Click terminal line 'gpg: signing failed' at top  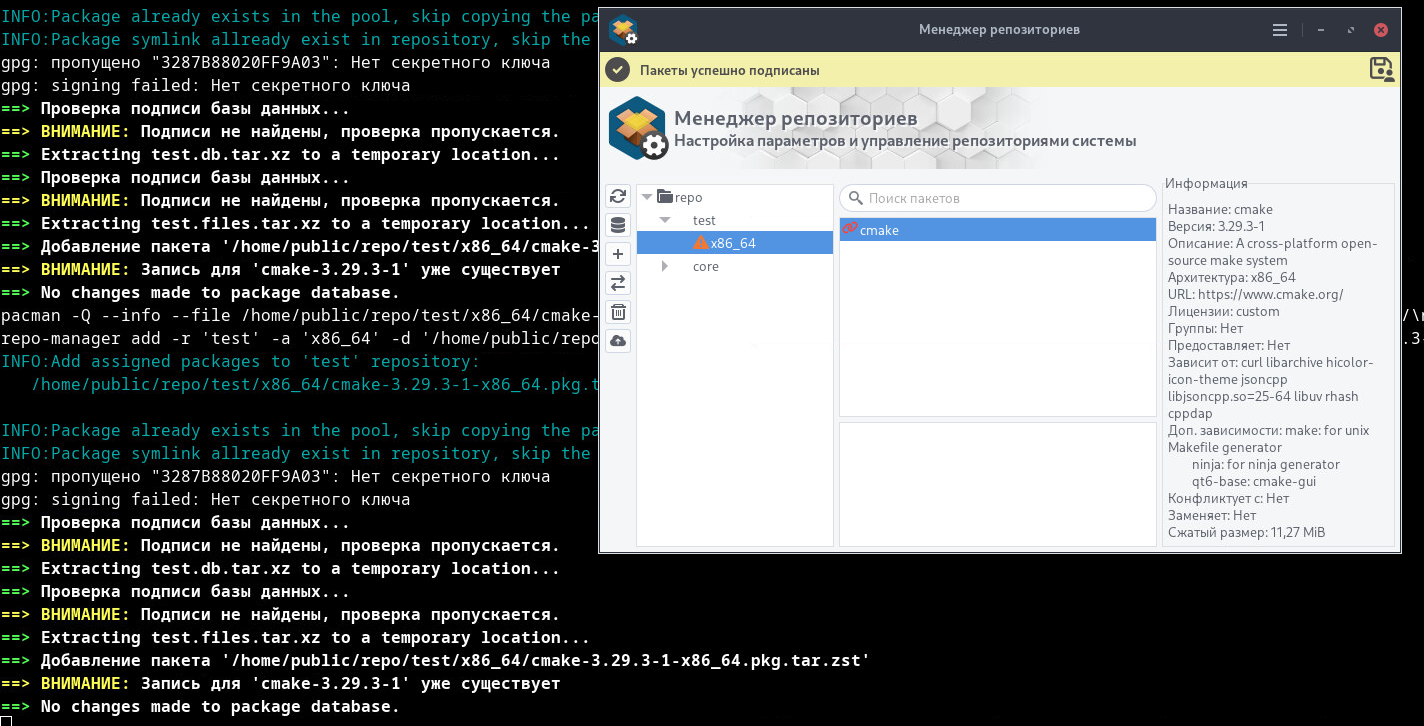(205, 86)
